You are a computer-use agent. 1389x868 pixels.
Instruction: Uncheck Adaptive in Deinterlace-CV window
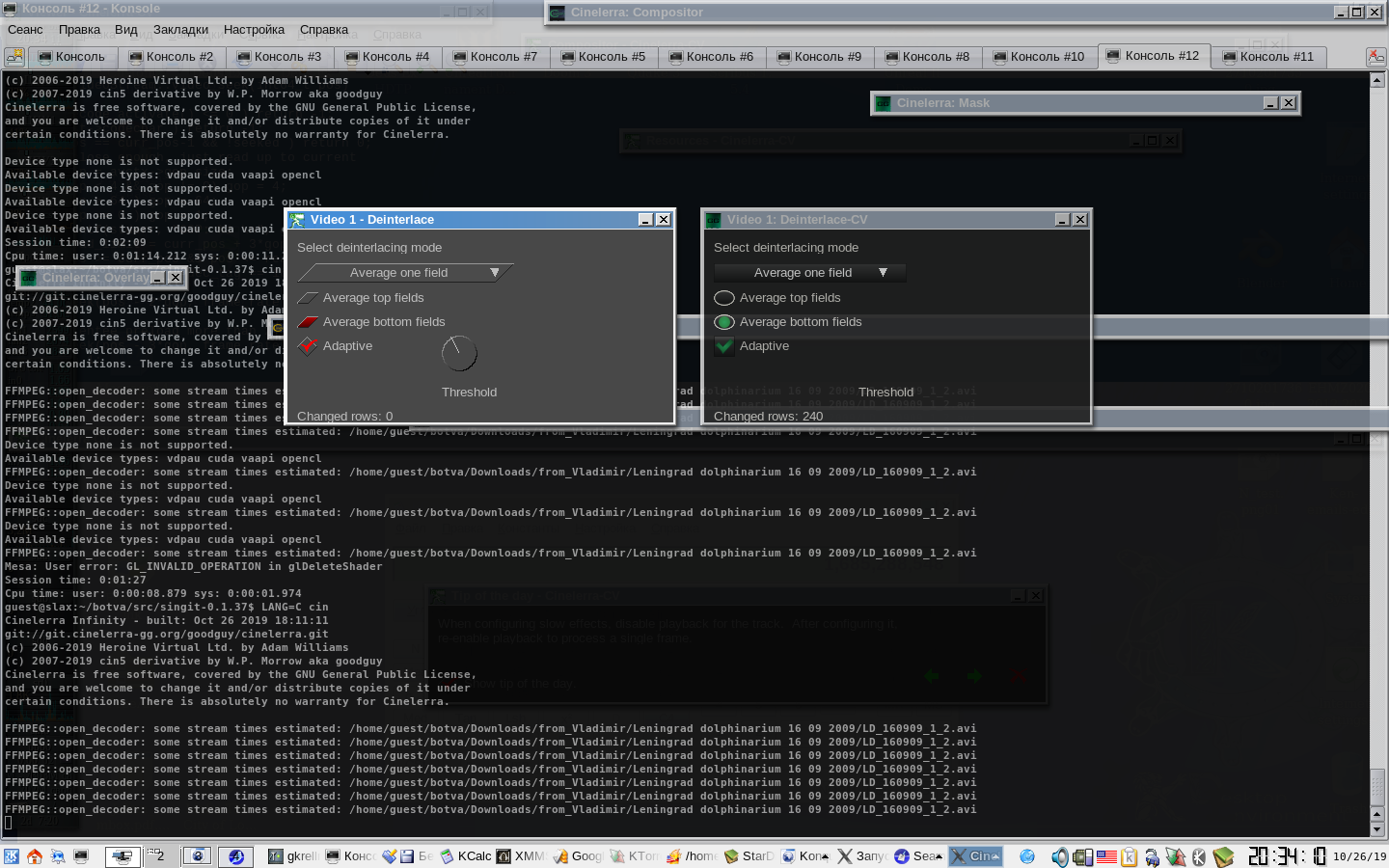724,346
